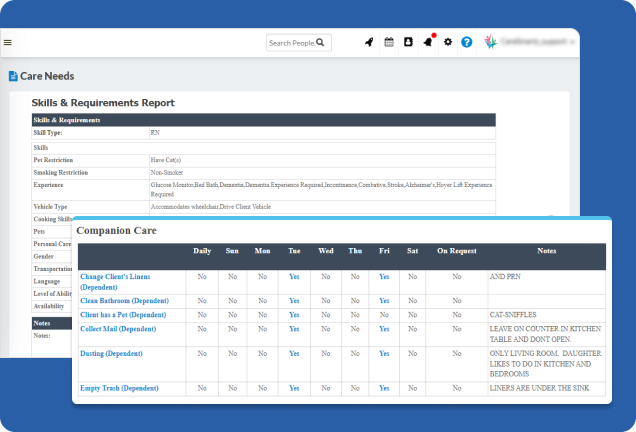636x432 pixels.
Task: Open Change Client's Linens (Dependent) link
Action: [x=115, y=282]
